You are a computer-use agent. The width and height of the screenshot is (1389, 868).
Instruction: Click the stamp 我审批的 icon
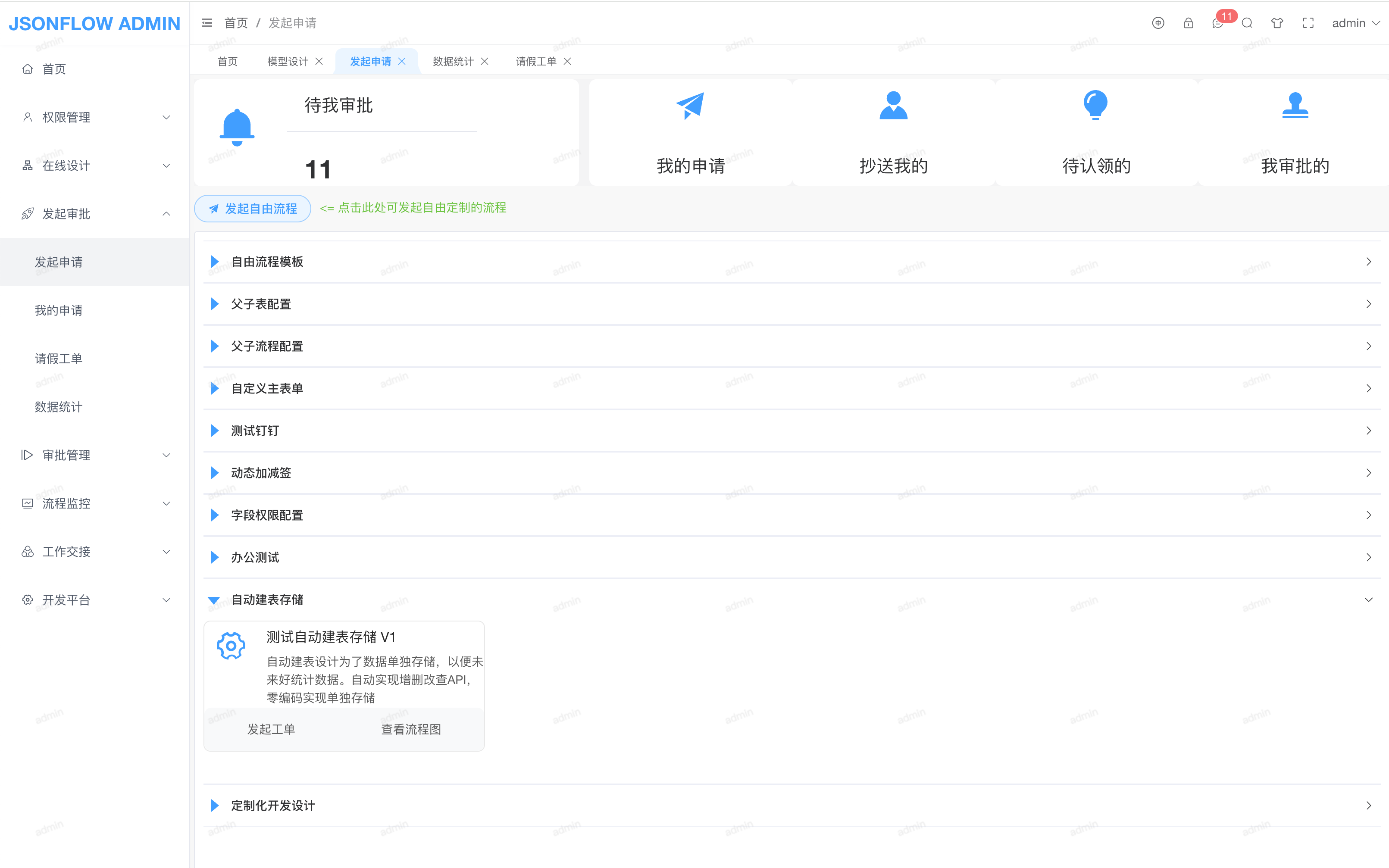(1295, 106)
